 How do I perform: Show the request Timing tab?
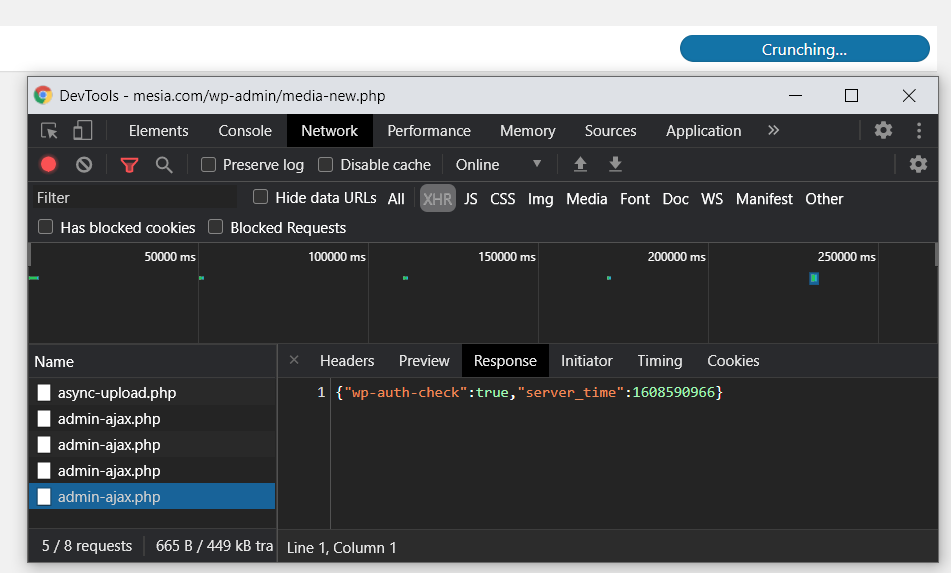coord(659,361)
